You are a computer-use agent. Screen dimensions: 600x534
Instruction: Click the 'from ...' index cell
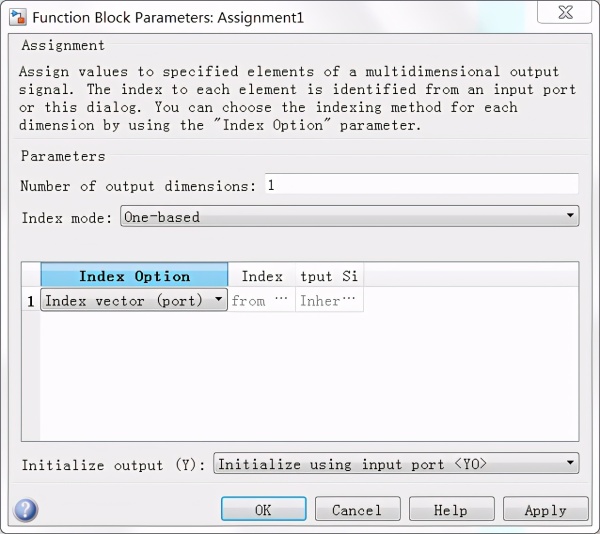tap(262, 300)
